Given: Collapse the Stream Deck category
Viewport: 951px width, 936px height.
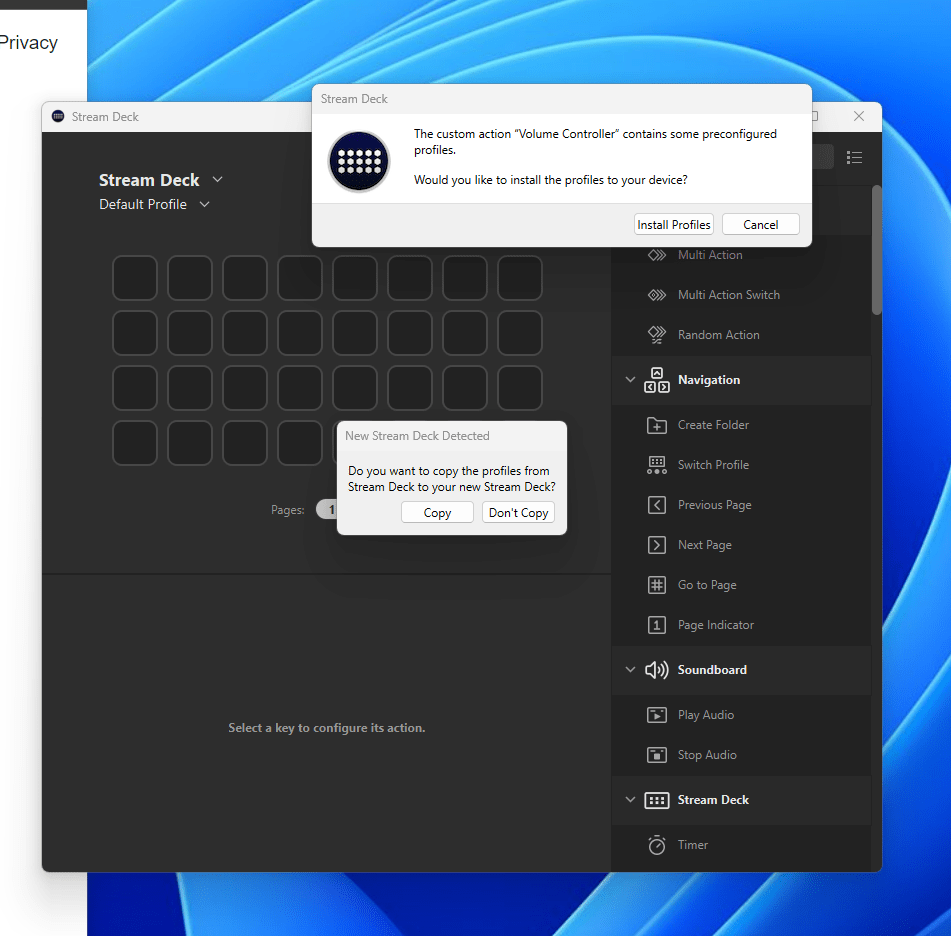Looking at the screenshot, I should pyautogui.click(x=630, y=800).
